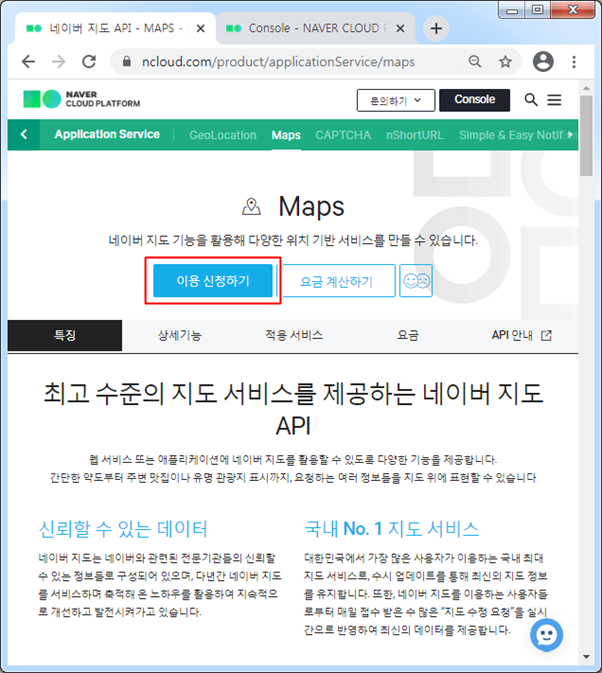Viewport: 602px width, 673px height.
Task: Show more products with right arrow
Action: pos(571,135)
